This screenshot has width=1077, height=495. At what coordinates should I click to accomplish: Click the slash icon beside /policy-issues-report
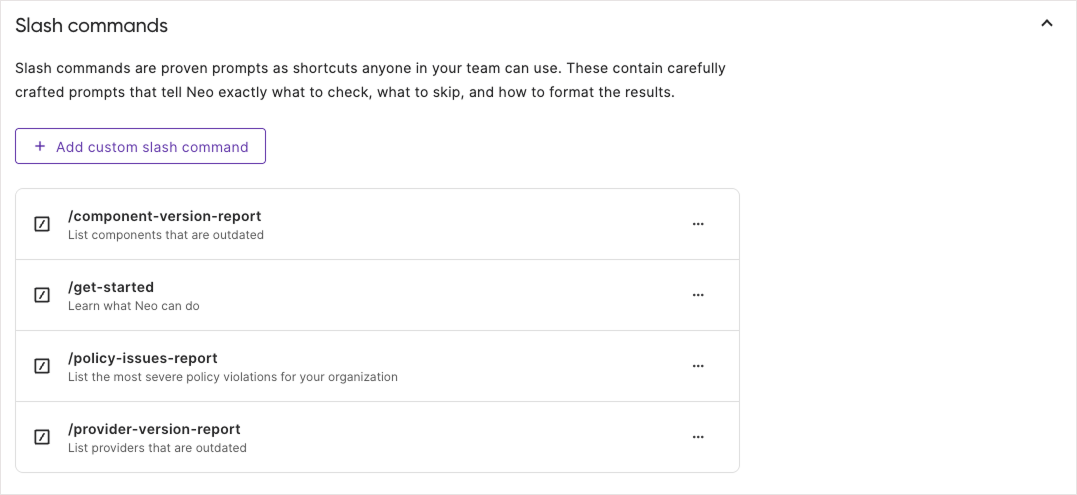coord(42,366)
